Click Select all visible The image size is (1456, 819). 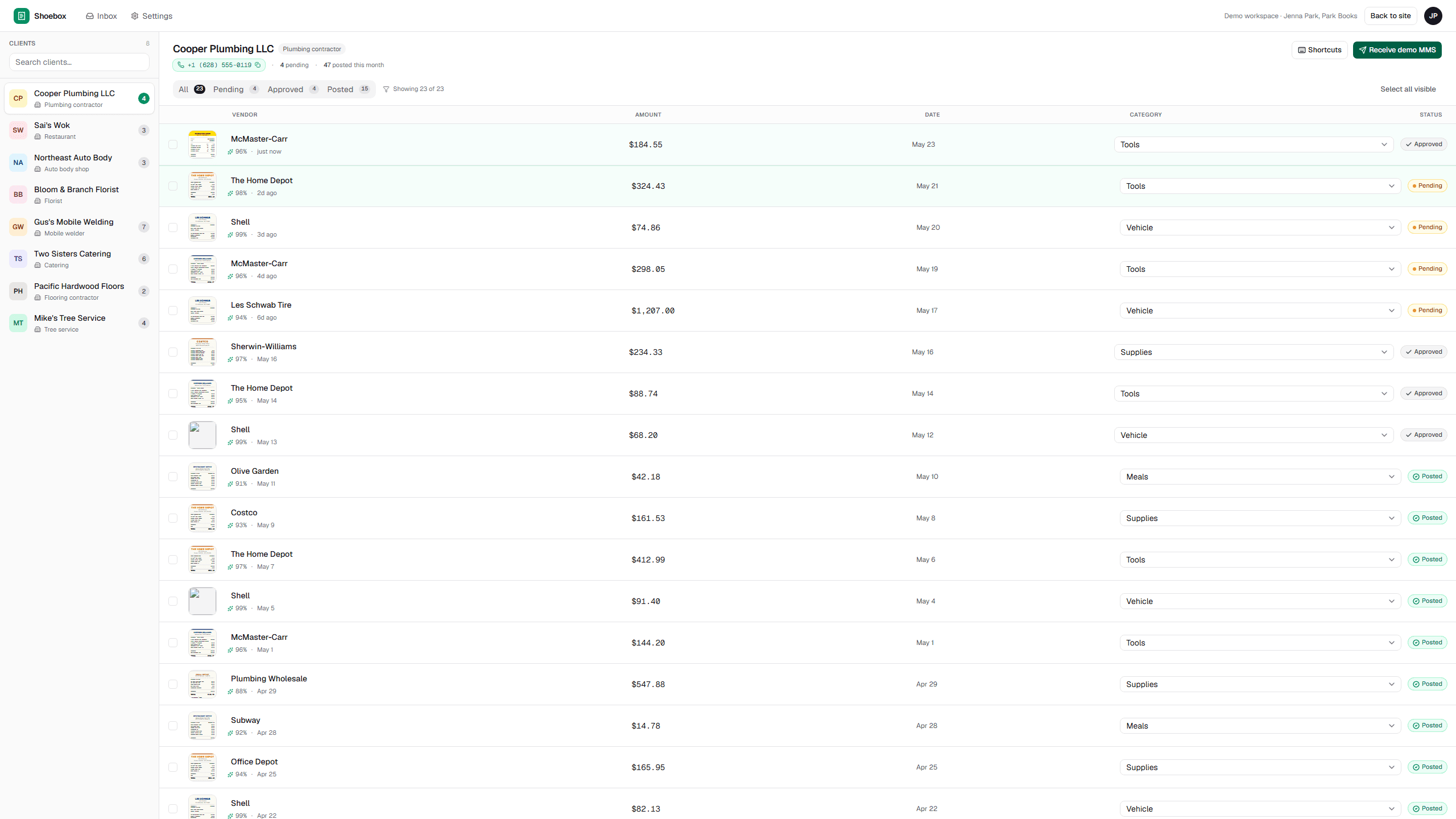(x=1408, y=89)
